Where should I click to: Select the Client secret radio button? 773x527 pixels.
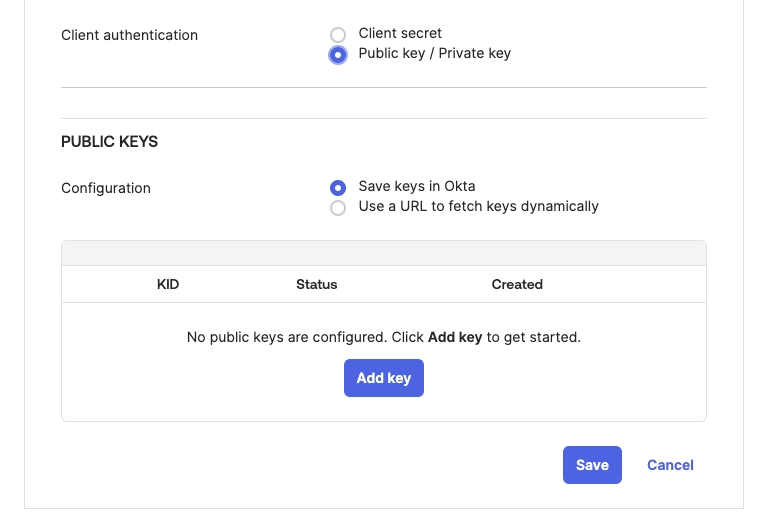pos(338,35)
